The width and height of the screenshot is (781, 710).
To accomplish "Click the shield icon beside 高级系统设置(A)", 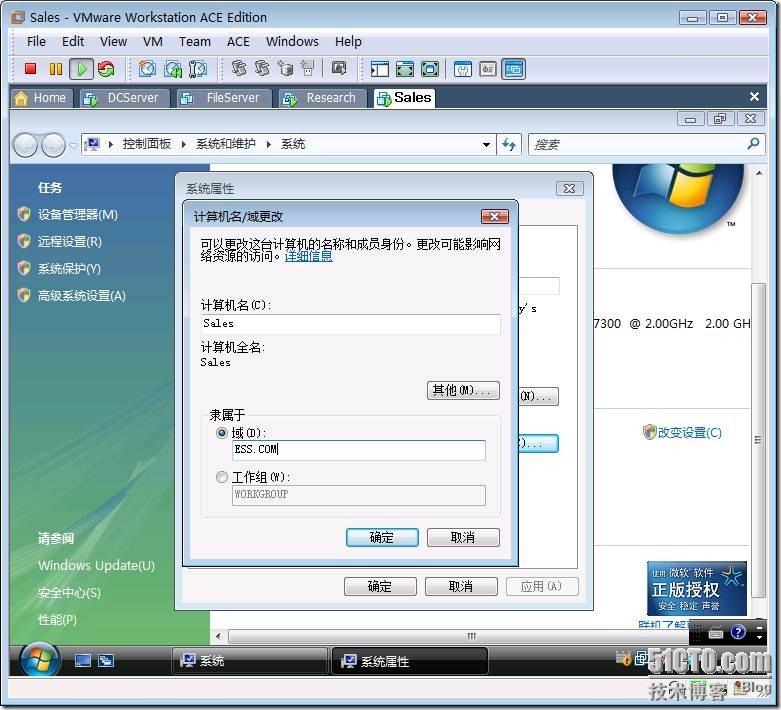I will 24,295.
